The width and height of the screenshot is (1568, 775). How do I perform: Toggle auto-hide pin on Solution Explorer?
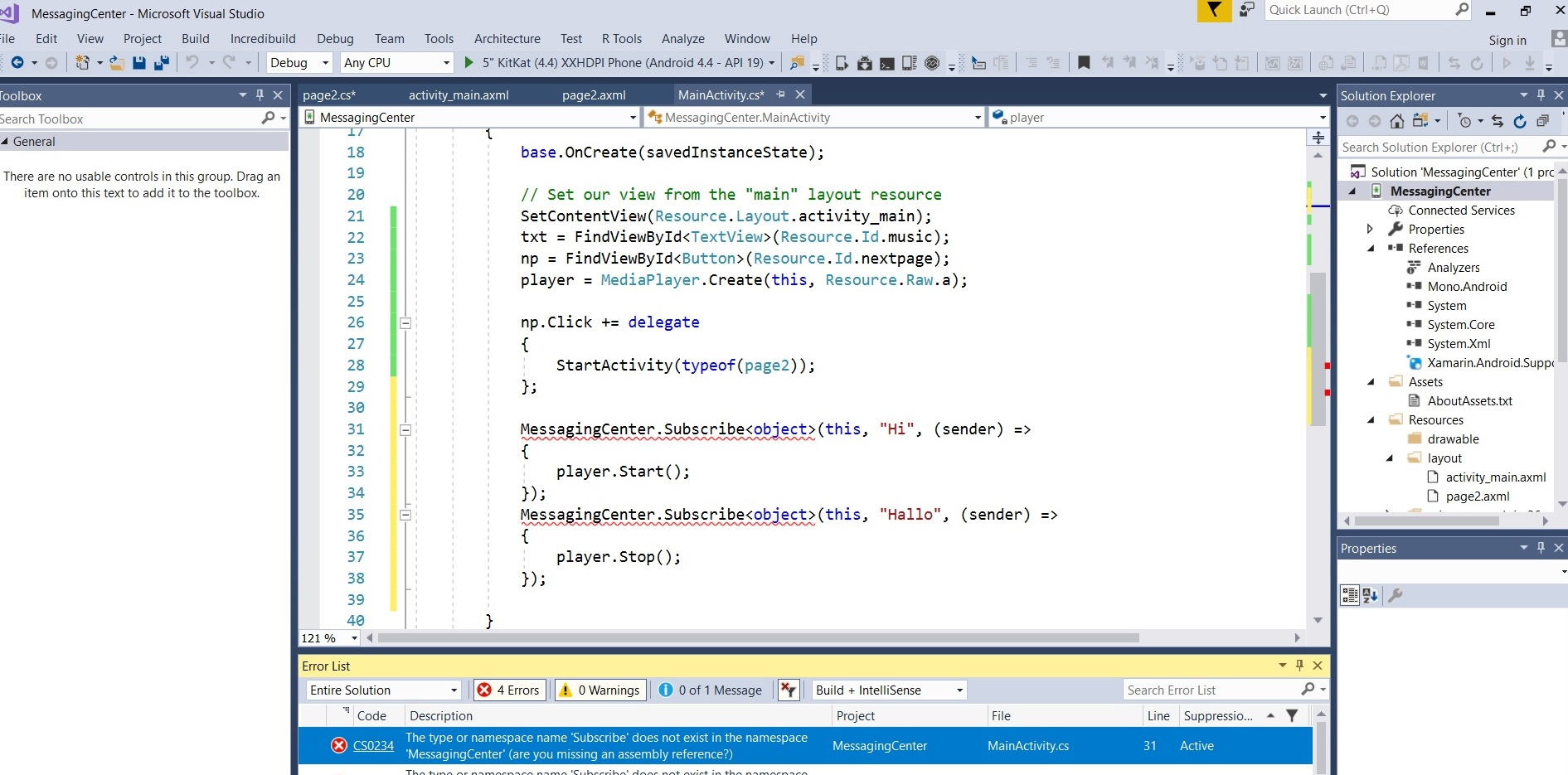[1541, 95]
